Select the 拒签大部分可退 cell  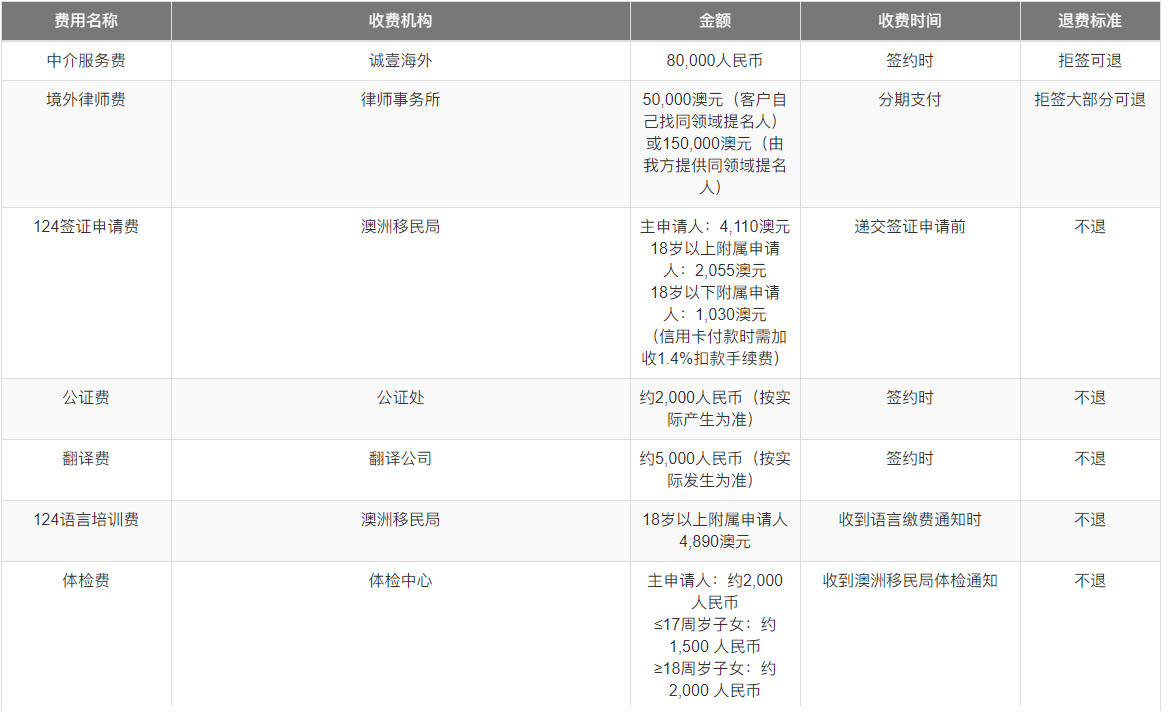click(1090, 144)
